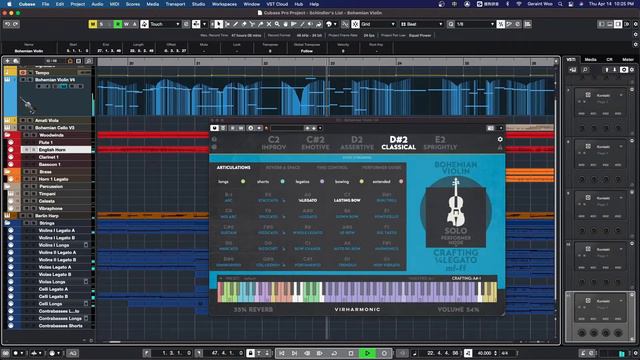Select the C#2 Emotive performance style
This screenshot has width=640, height=360.
[x=315, y=143]
